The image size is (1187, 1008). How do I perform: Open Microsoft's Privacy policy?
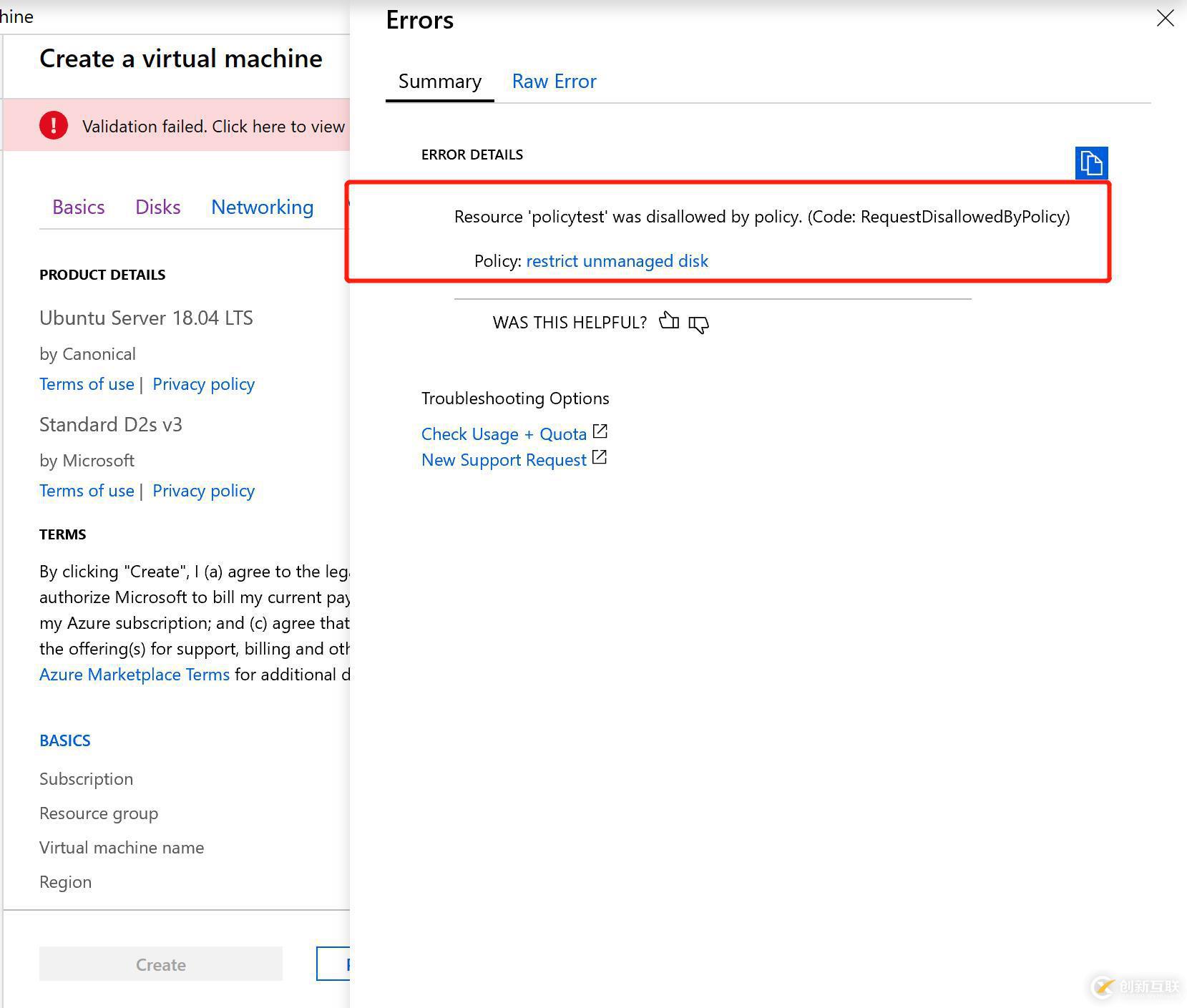[203, 491]
